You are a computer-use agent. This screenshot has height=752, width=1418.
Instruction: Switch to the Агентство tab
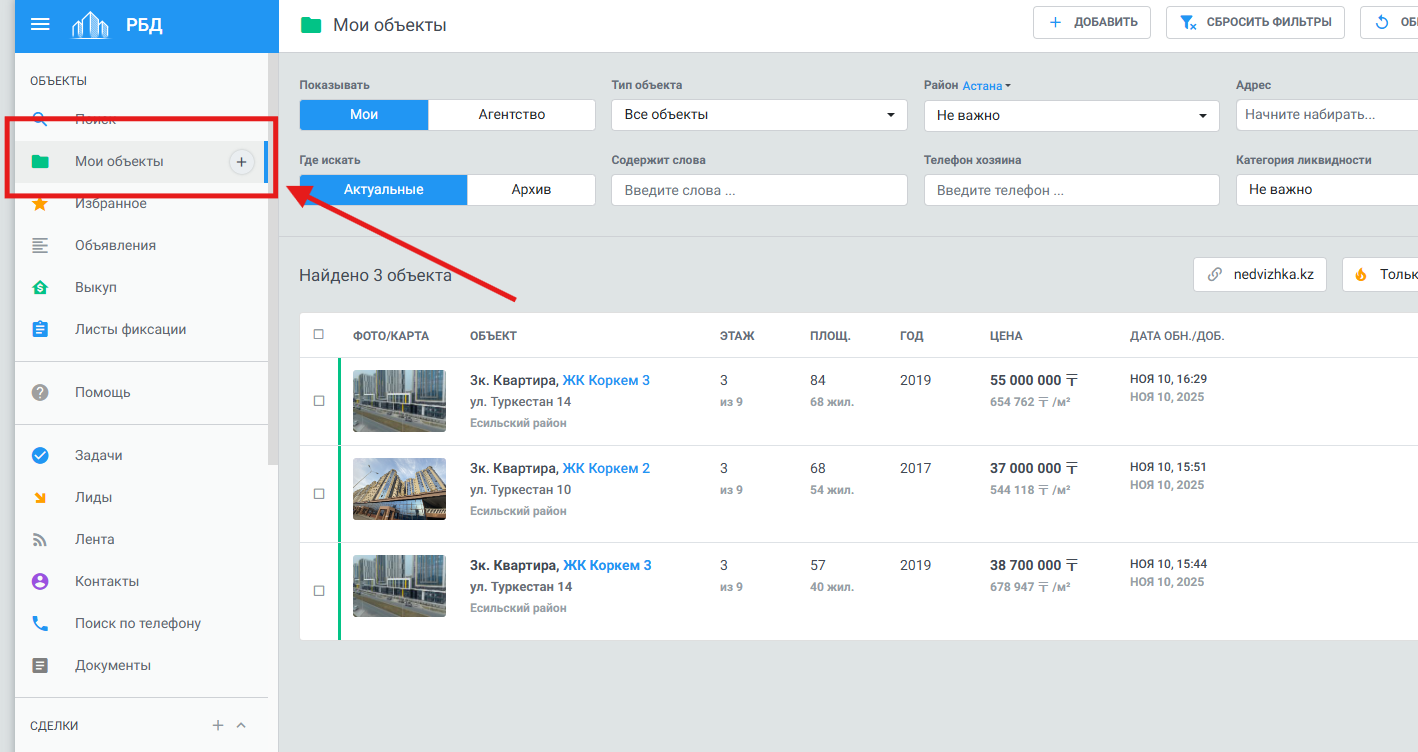pos(511,115)
